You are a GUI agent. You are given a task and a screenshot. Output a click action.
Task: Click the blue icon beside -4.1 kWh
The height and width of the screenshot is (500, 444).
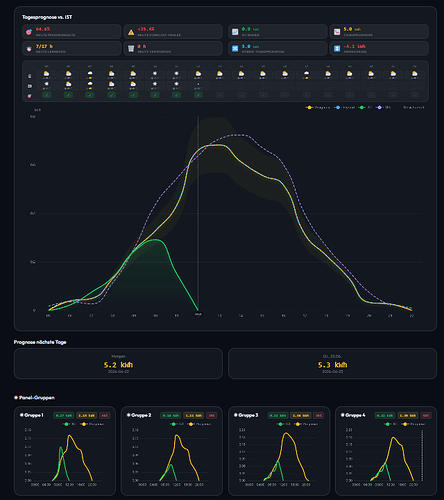point(337,49)
